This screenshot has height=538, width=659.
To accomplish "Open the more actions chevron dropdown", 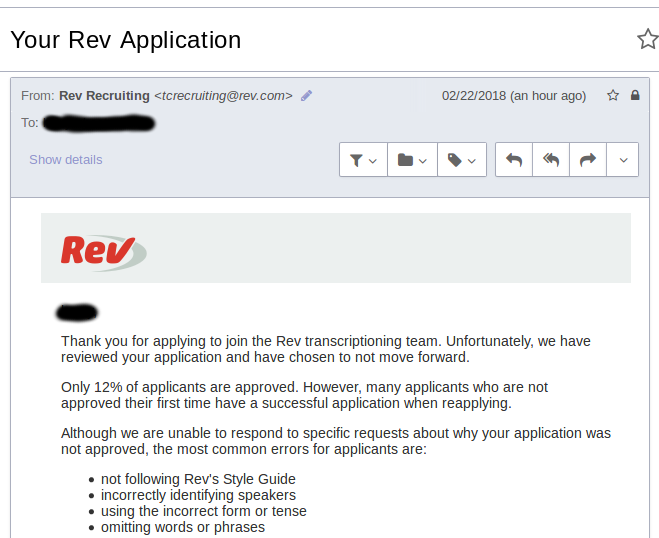I will pyautogui.click(x=623, y=160).
